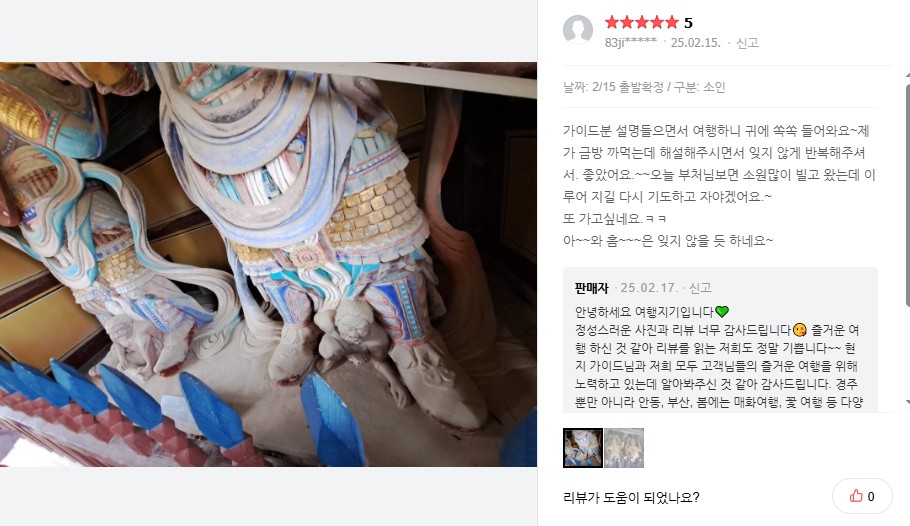Report the seller reply via 신고 next to 25.02.17.
The height and width of the screenshot is (526, 910).
coord(700,288)
